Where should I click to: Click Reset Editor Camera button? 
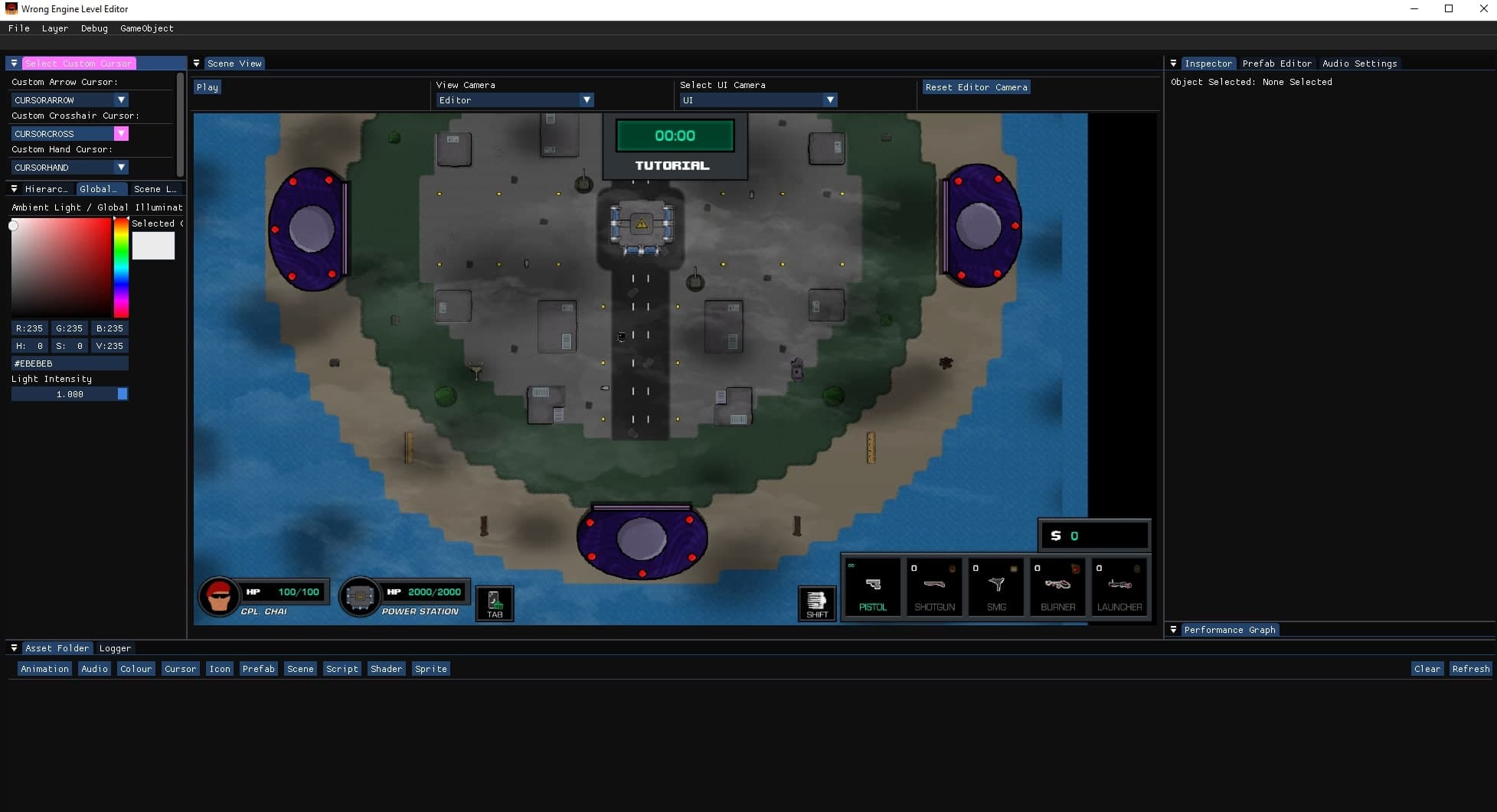tap(976, 87)
